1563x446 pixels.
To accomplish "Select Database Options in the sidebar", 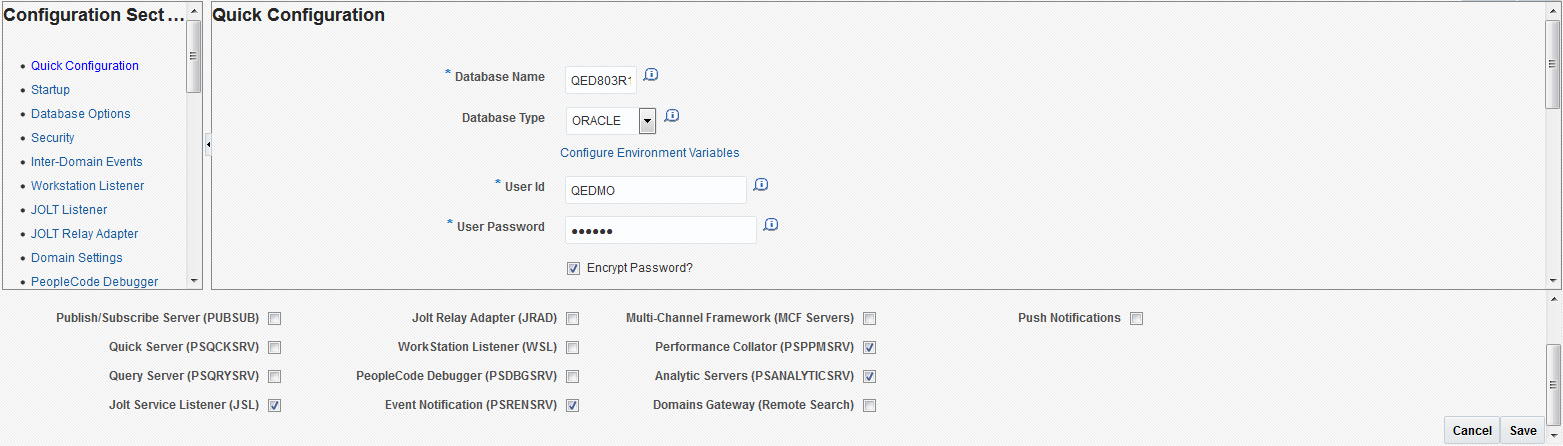I will click(80, 114).
